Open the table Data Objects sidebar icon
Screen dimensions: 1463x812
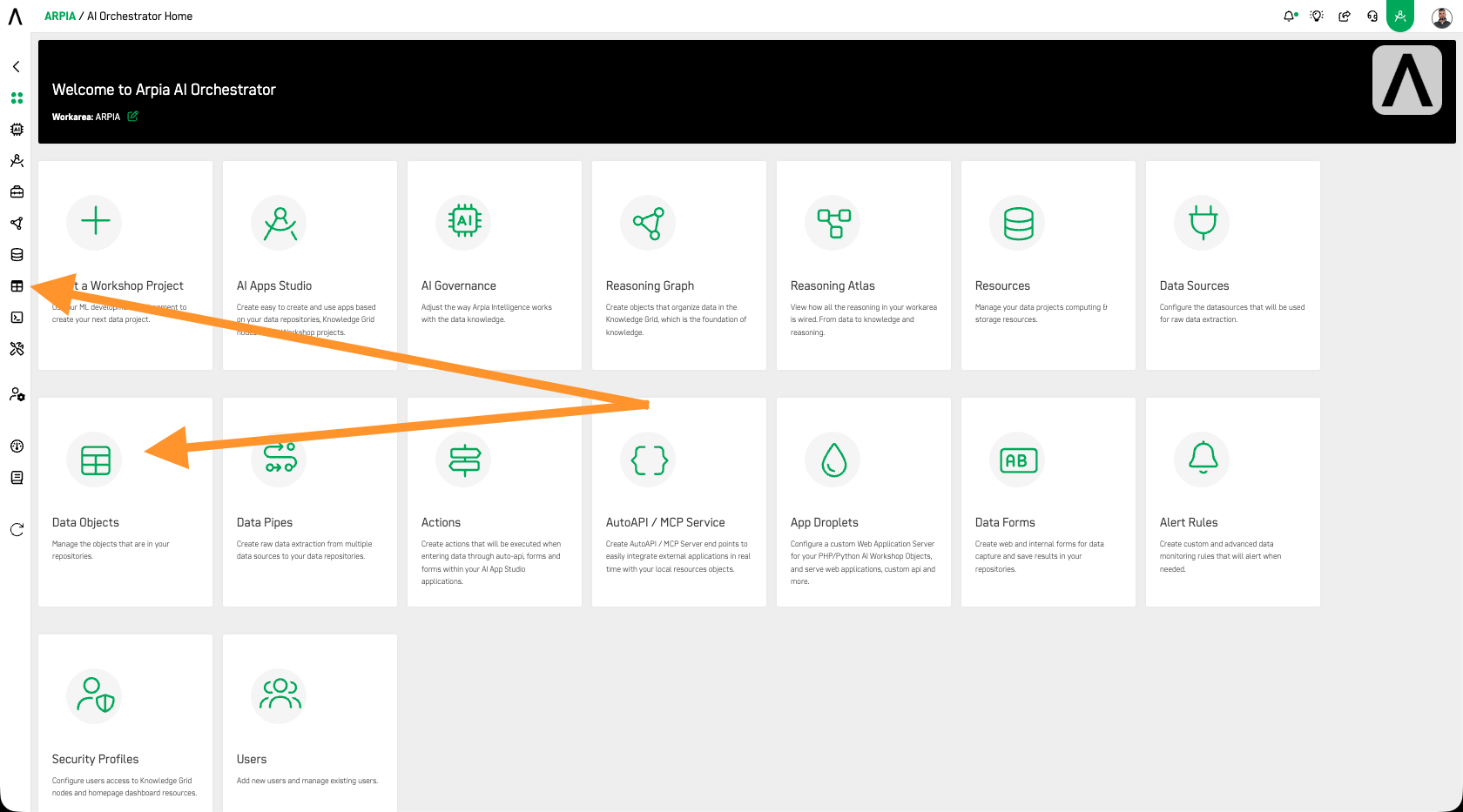(x=17, y=286)
